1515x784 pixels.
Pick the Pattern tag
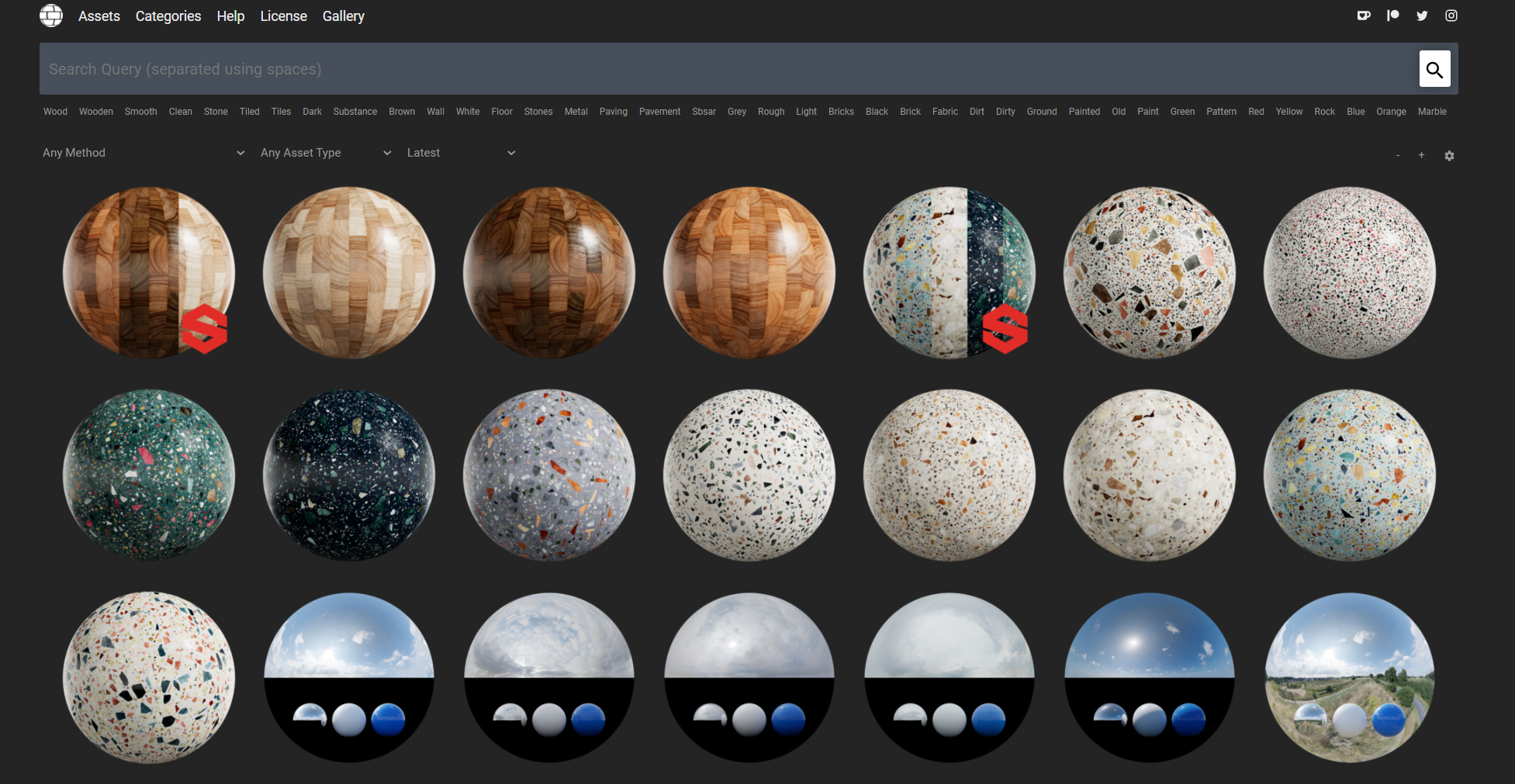point(1222,112)
